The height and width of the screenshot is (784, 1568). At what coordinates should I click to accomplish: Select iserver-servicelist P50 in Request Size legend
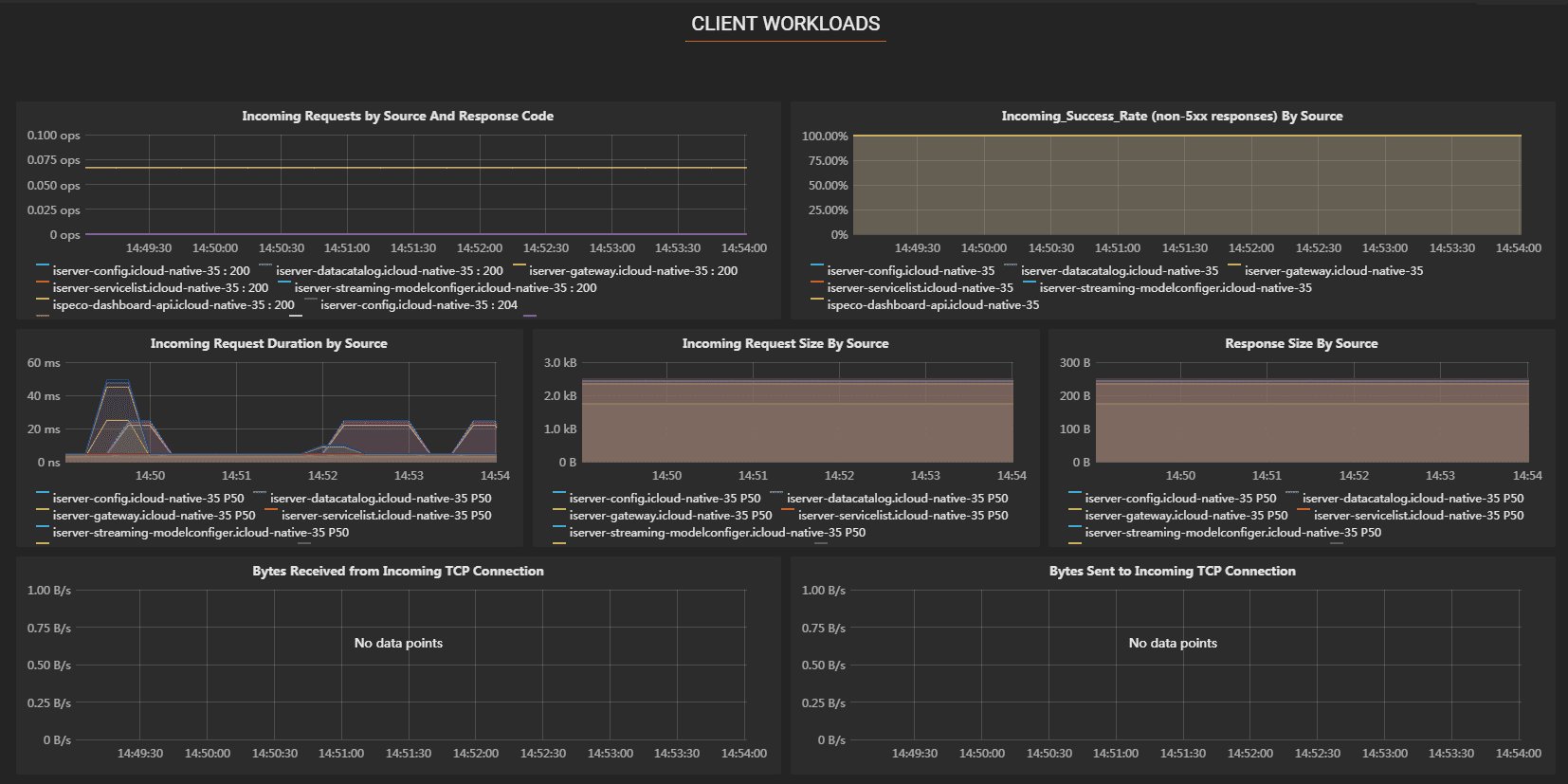(903, 516)
